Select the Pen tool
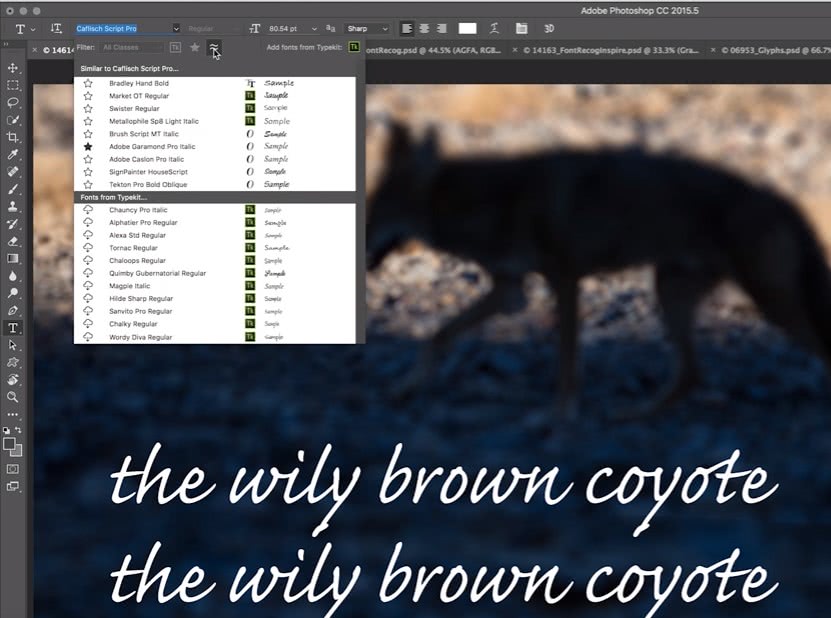Viewport: 831px width, 618px height. coord(13,311)
